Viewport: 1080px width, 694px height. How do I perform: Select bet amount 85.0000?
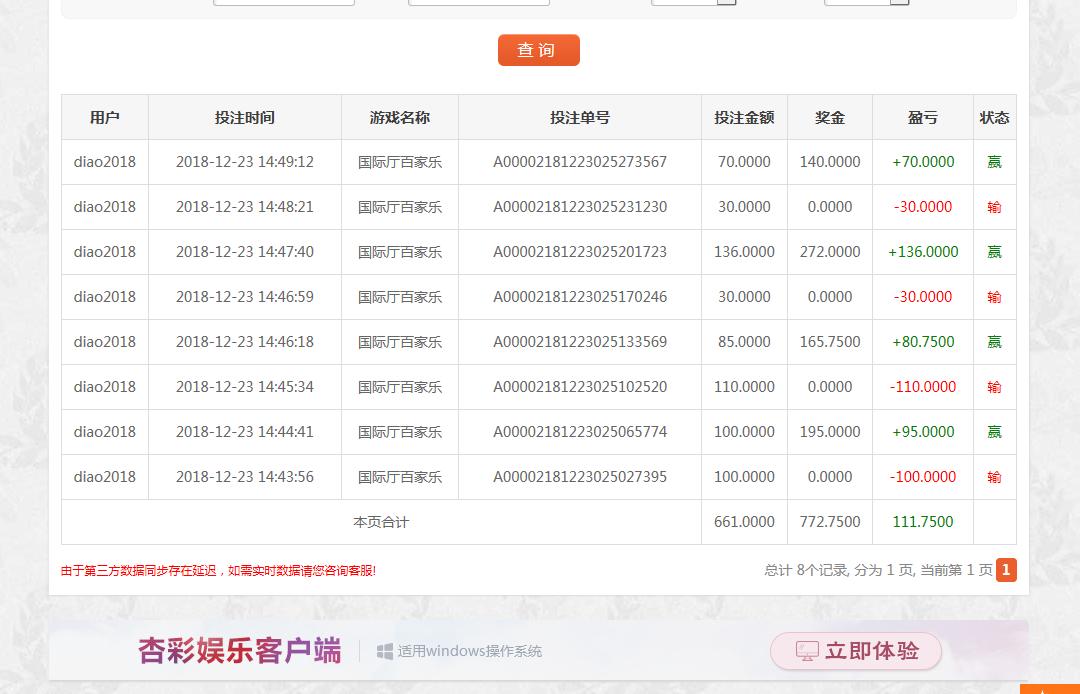point(744,342)
